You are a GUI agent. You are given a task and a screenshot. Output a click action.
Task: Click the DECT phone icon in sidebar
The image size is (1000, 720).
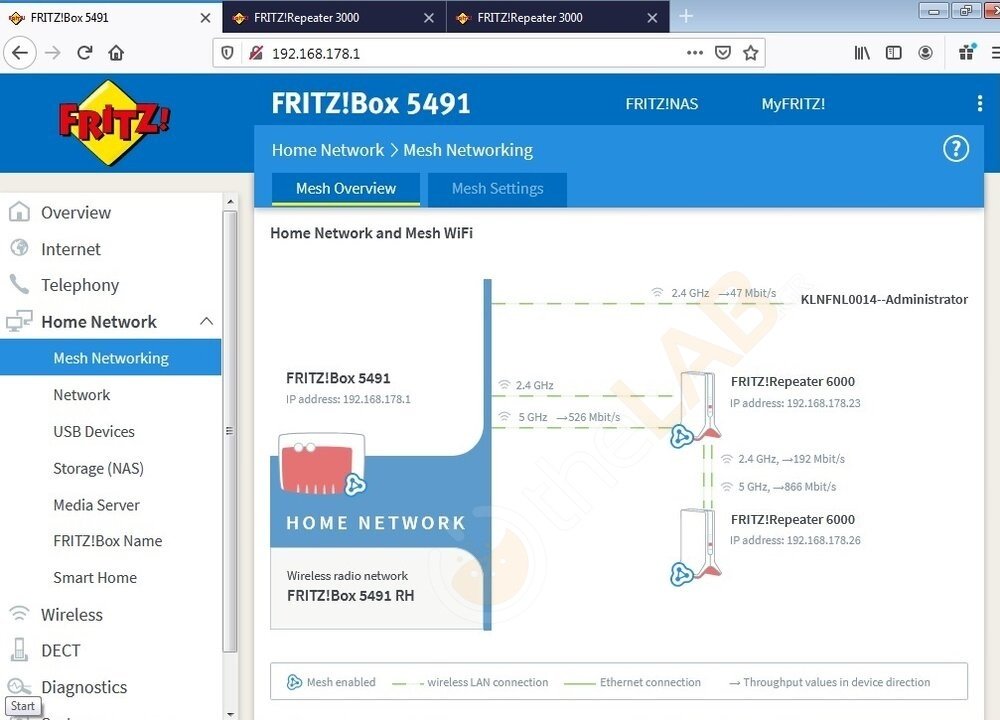(x=20, y=650)
